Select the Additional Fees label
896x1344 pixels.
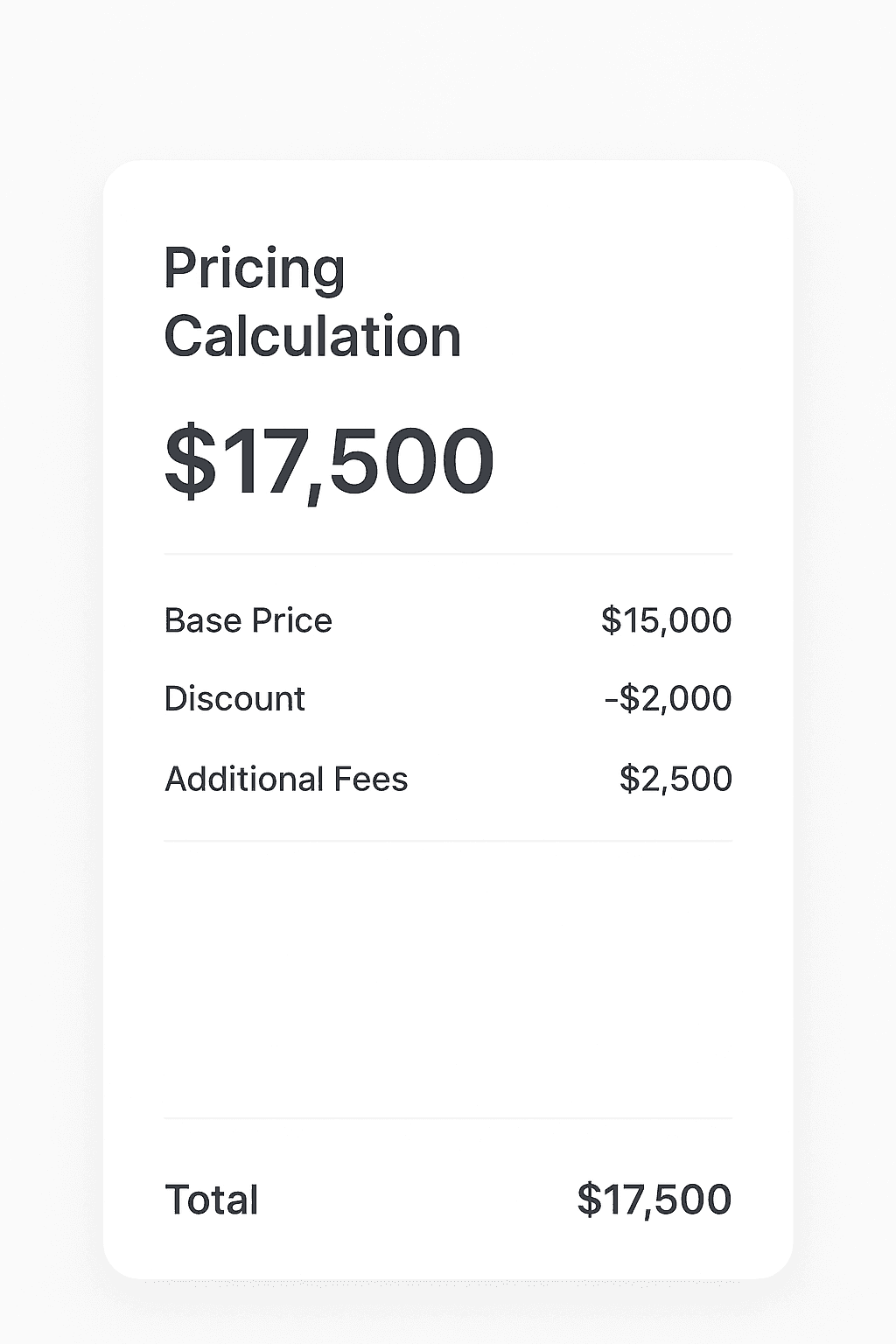[286, 779]
